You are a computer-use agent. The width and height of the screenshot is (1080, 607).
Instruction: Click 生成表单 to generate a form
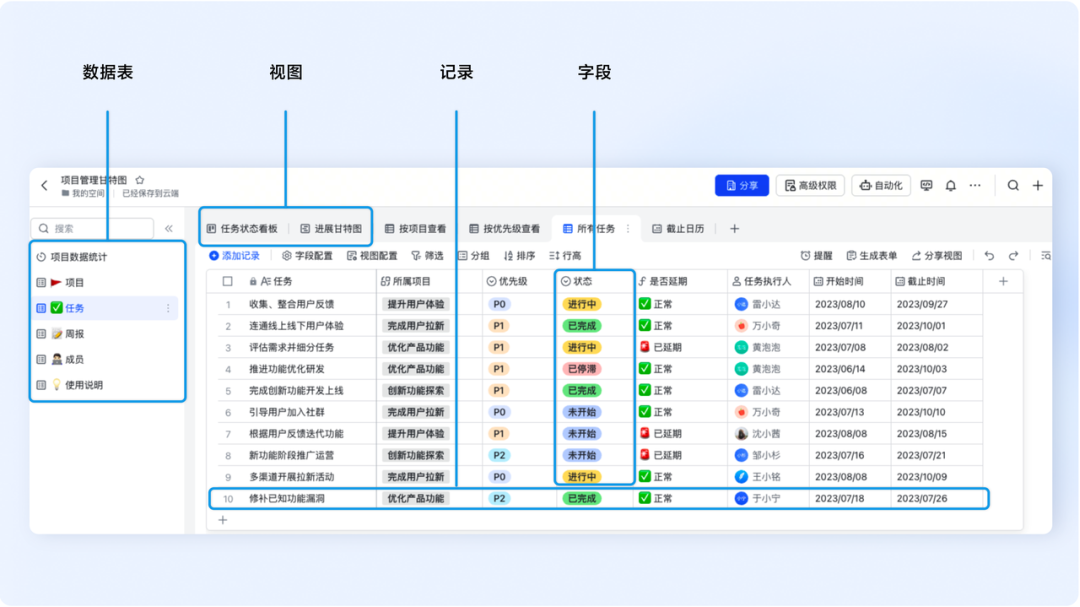coord(873,254)
